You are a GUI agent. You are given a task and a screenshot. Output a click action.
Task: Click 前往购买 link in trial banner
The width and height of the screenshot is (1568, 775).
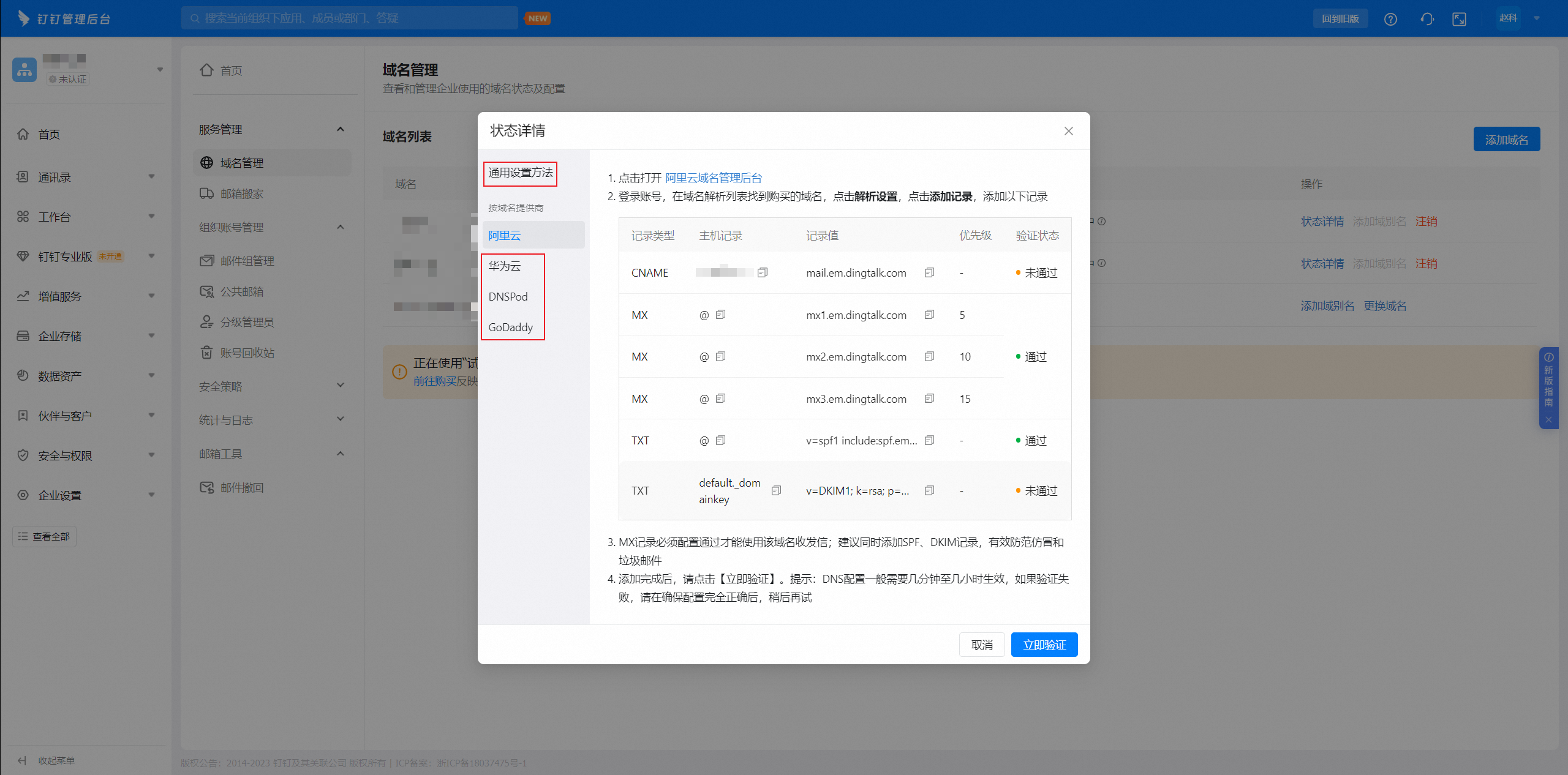[435, 381]
